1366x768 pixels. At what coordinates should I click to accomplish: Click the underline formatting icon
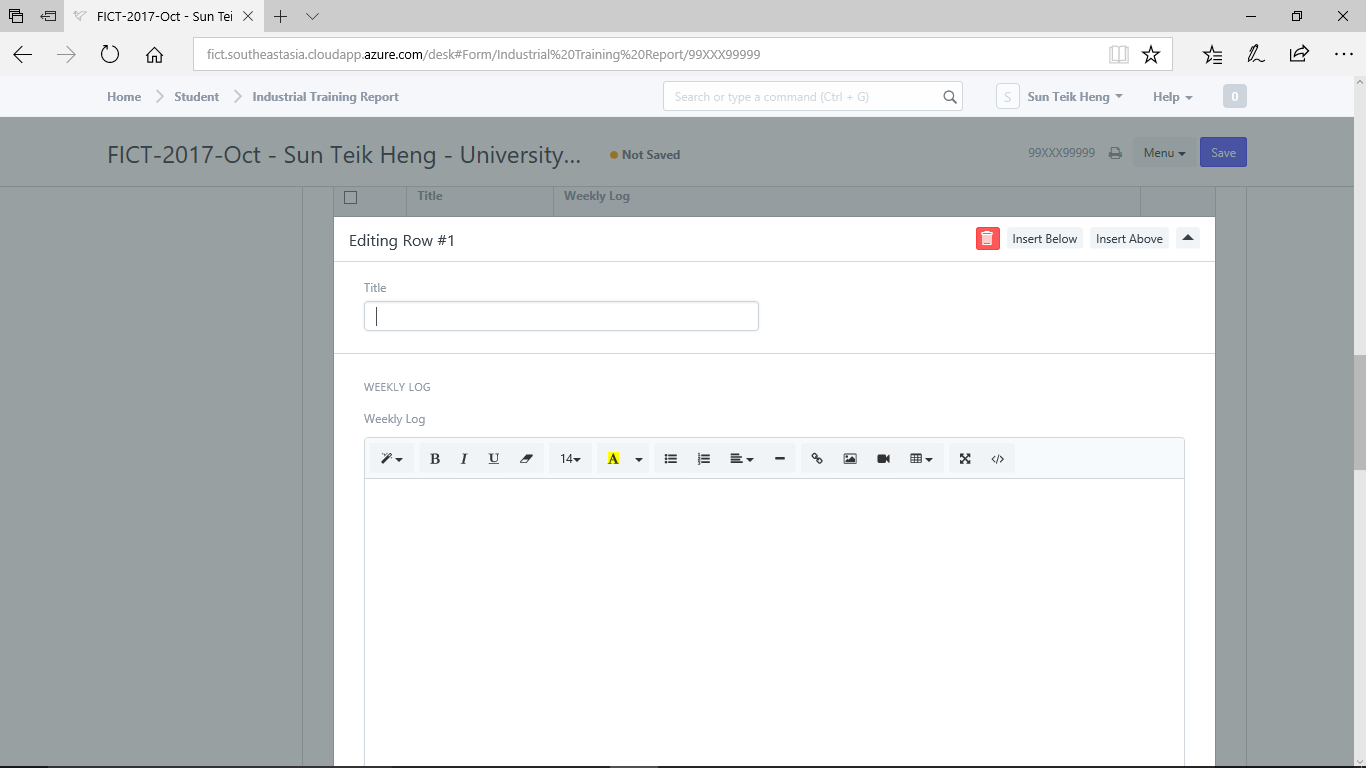pos(494,459)
